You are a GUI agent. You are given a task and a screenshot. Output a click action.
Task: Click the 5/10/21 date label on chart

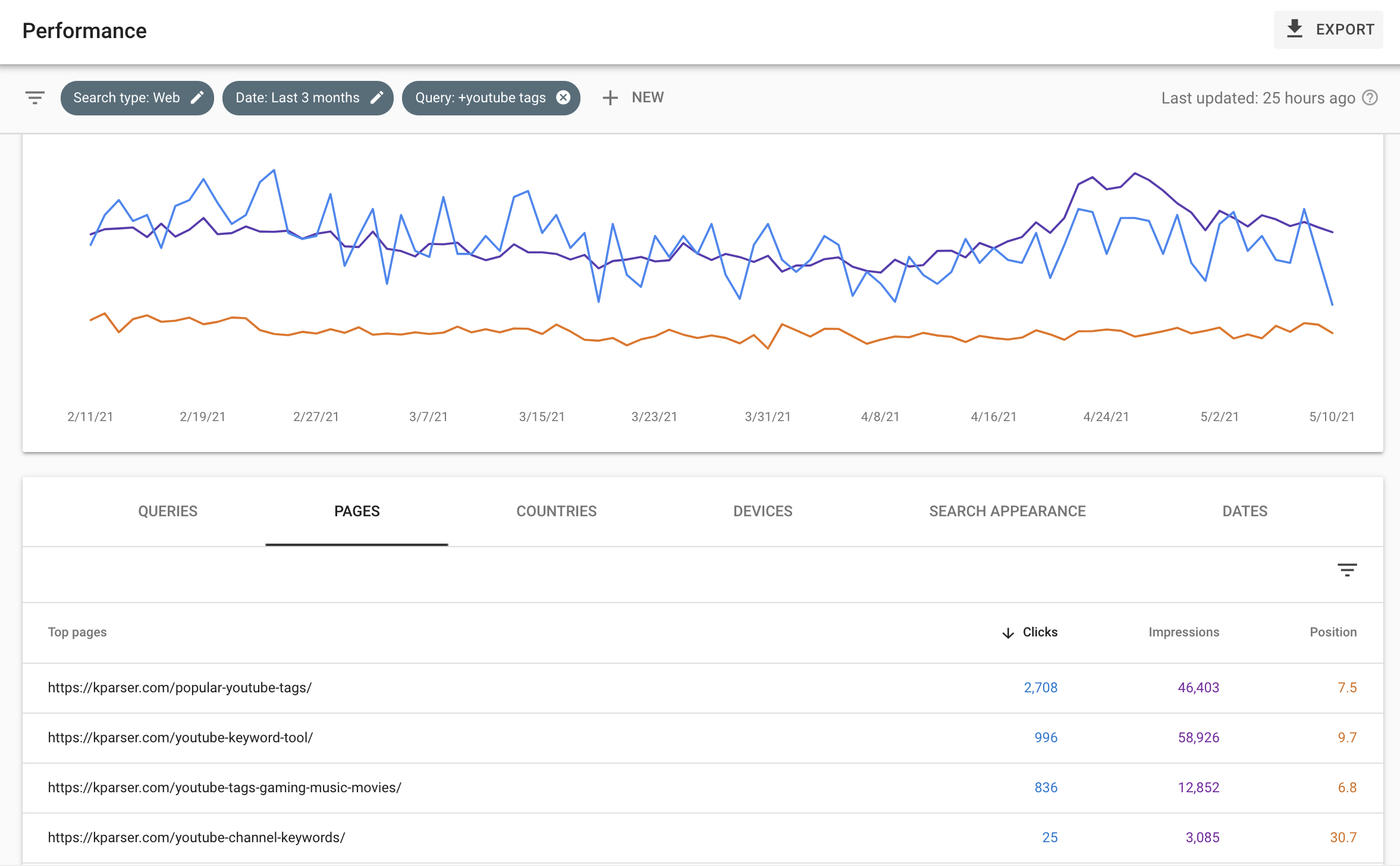pos(1332,417)
